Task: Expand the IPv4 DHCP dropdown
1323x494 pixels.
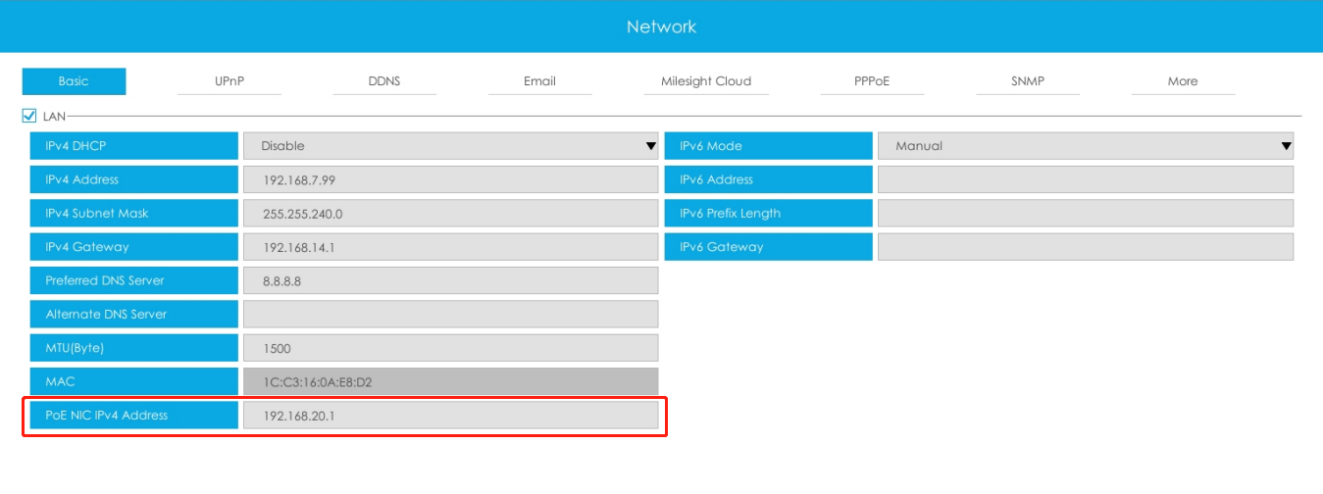Action: [450, 146]
